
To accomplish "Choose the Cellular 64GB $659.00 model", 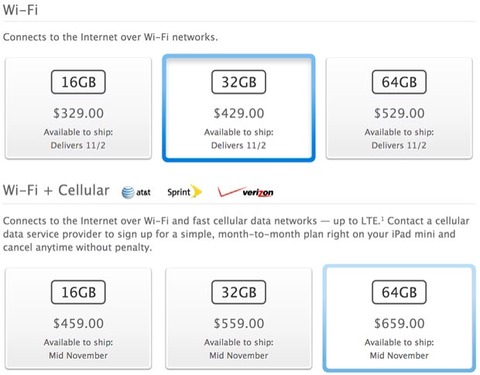I will (x=399, y=318).
